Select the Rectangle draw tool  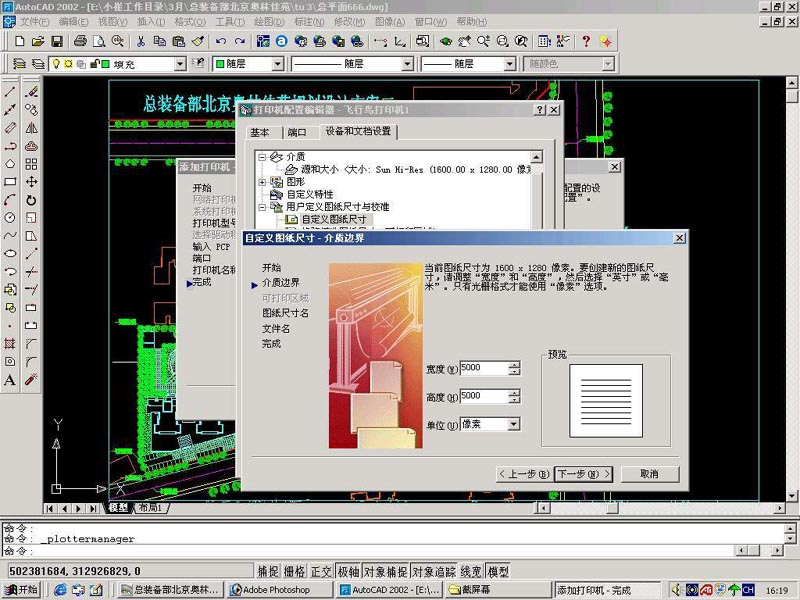pyautogui.click(x=10, y=182)
